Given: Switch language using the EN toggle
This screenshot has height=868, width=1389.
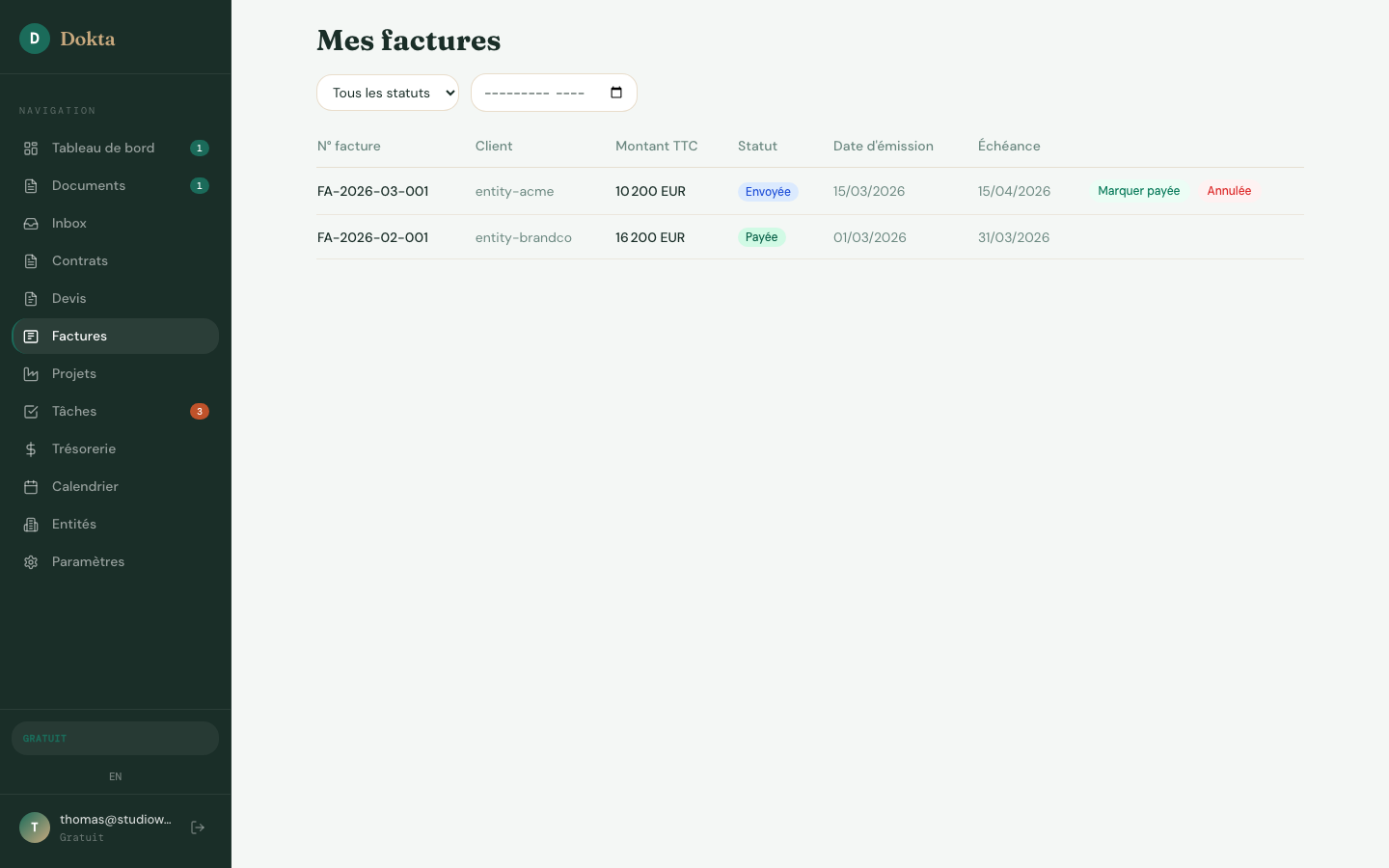Looking at the screenshot, I should coord(116,776).
